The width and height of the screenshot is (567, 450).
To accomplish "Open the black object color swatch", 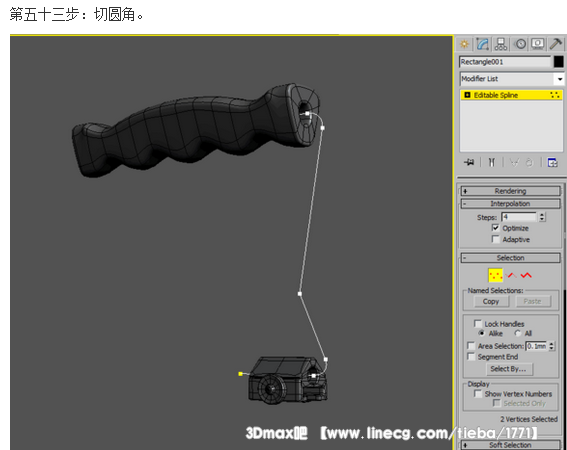I will tap(558, 62).
